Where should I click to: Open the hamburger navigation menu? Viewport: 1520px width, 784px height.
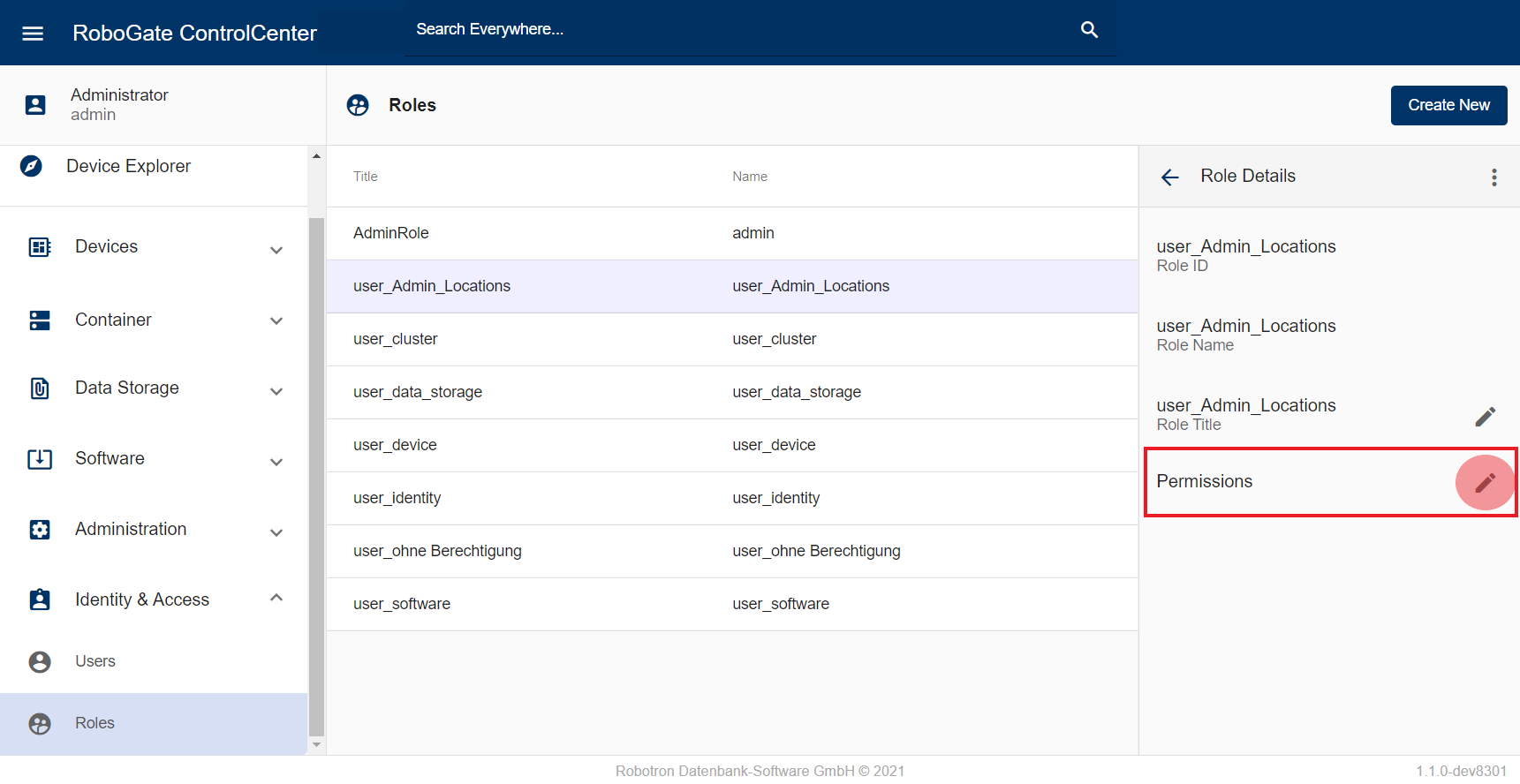pos(33,34)
